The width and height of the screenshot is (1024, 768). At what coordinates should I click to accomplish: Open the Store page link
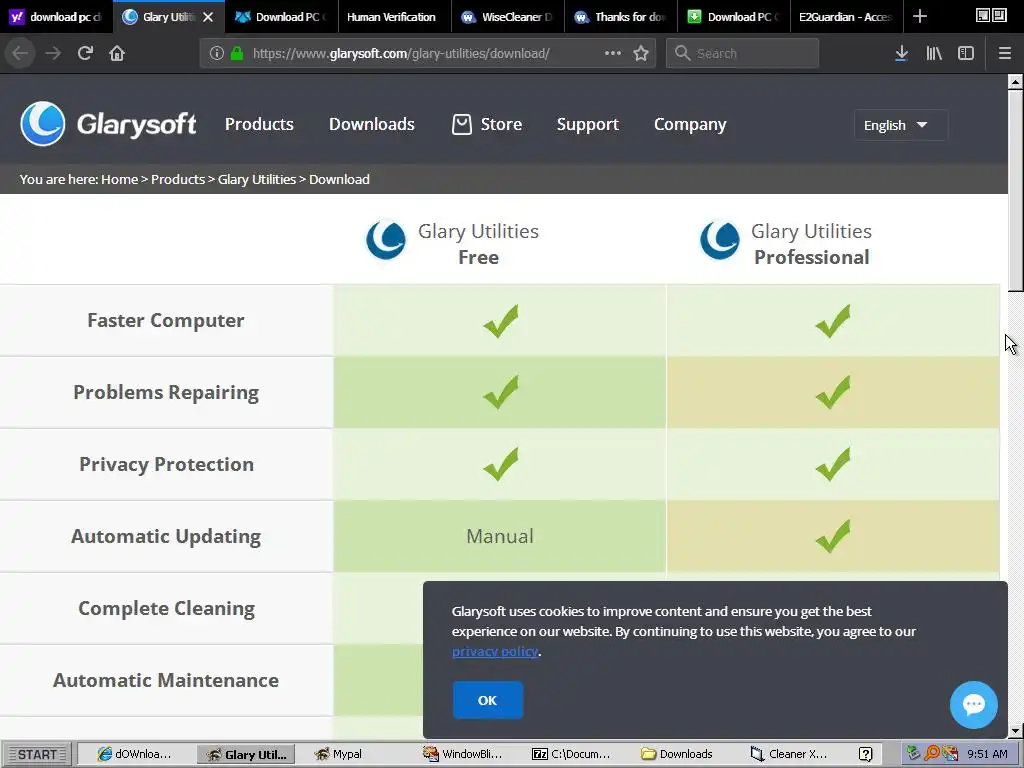(501, 124)
